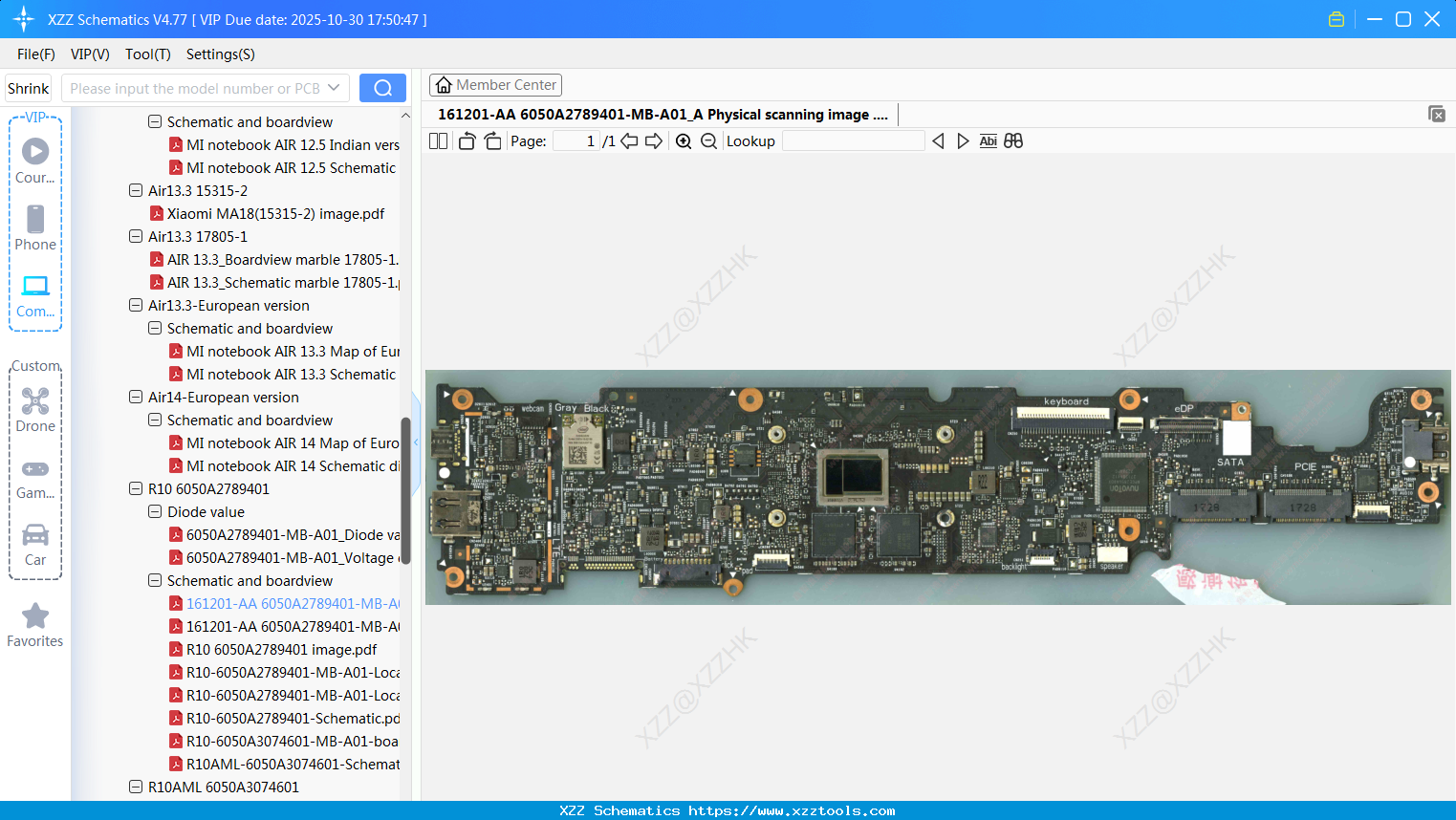Open AIR 13.3_Schematic marble 17805-1 file
This screenshot has height=820, width=1456.
click(x=283, y=282)
